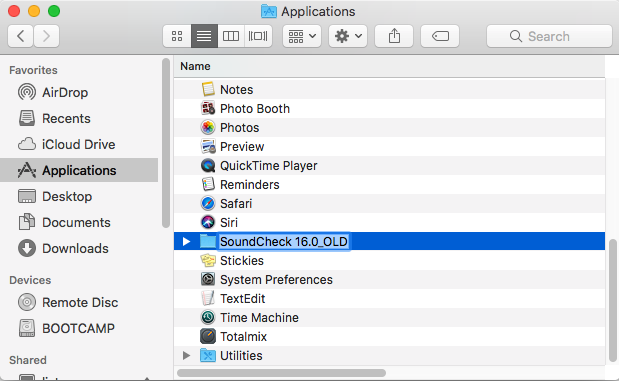The image size is (619, 381).
Task: Click the SoundCheck 16.0_OLD rename field
Action: pyautogui.click(x=284, y=241)
